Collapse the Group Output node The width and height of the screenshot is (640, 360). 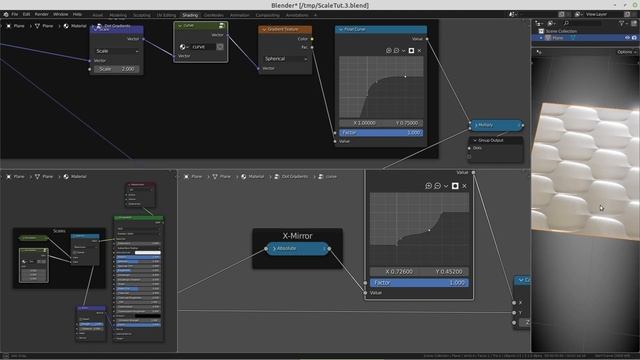[475, 140]
